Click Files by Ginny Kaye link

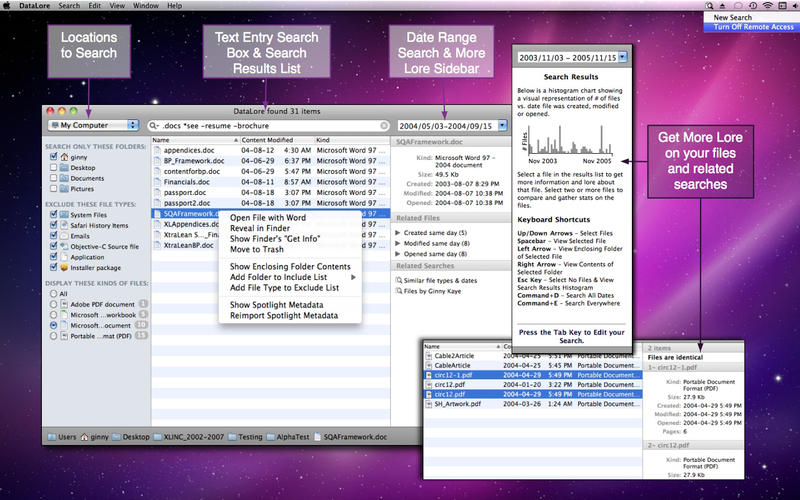[432, 291]
